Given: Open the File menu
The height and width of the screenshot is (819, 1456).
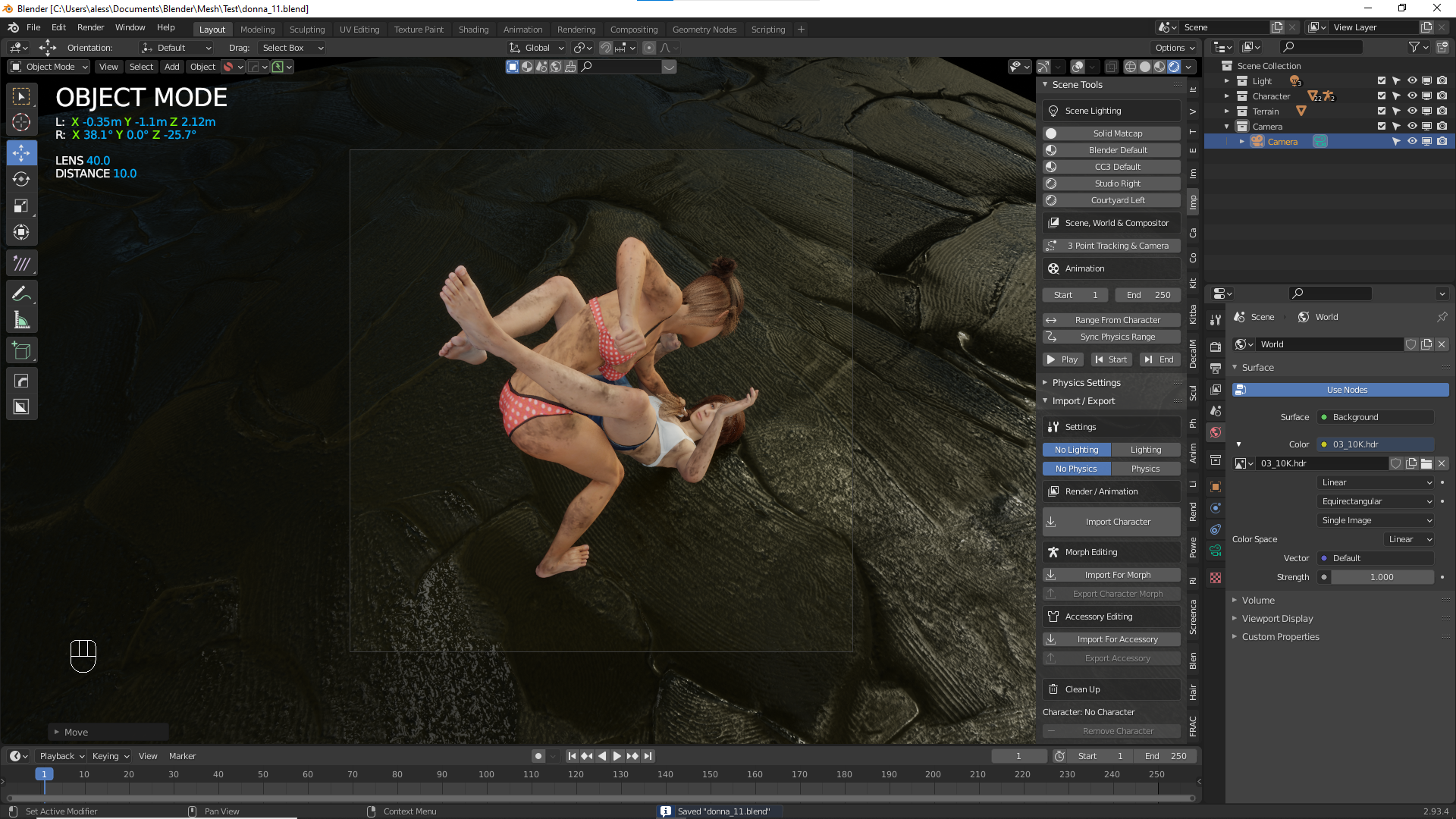Looking at the screenshot, I should 33,28.
